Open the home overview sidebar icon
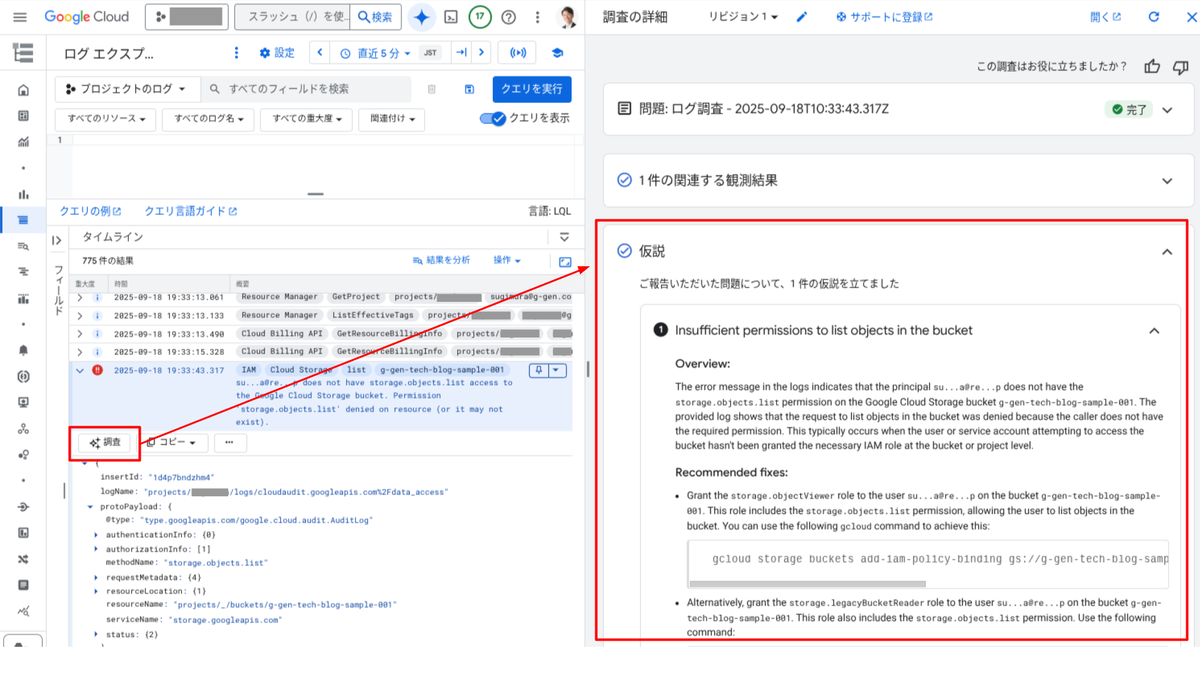This screenshot has width=1200, height=675. pos(23,90)
